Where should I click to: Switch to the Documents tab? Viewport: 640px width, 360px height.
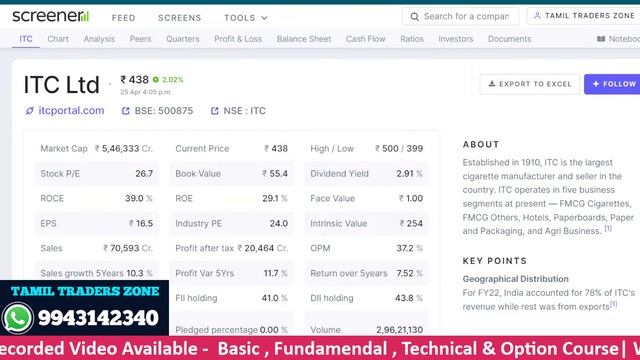[x=510, y=39]
